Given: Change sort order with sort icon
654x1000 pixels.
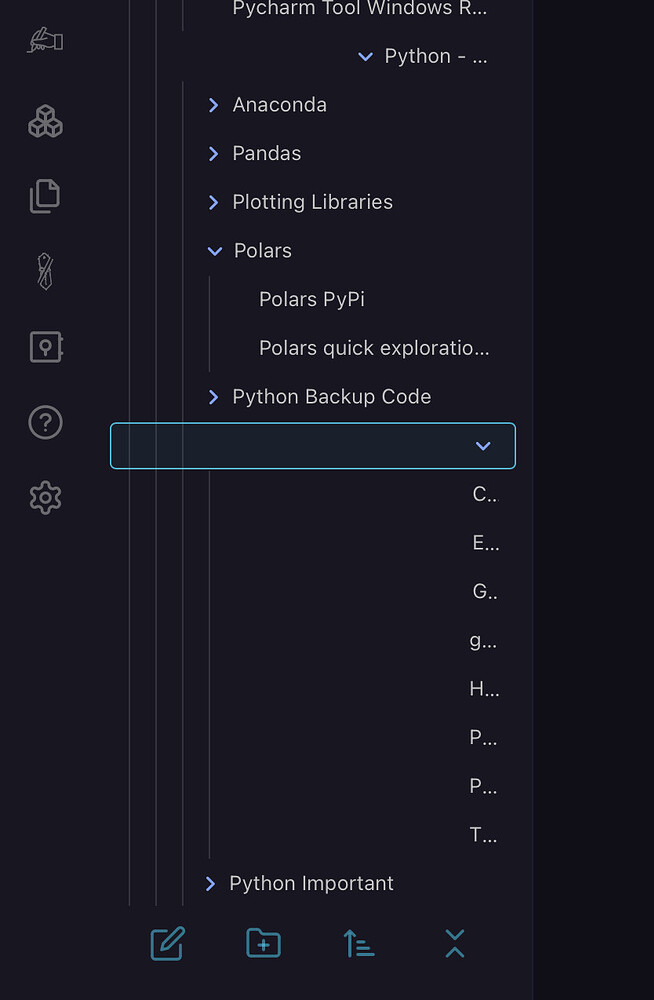Looking at the screenshot, I should [x=359, y=943].
